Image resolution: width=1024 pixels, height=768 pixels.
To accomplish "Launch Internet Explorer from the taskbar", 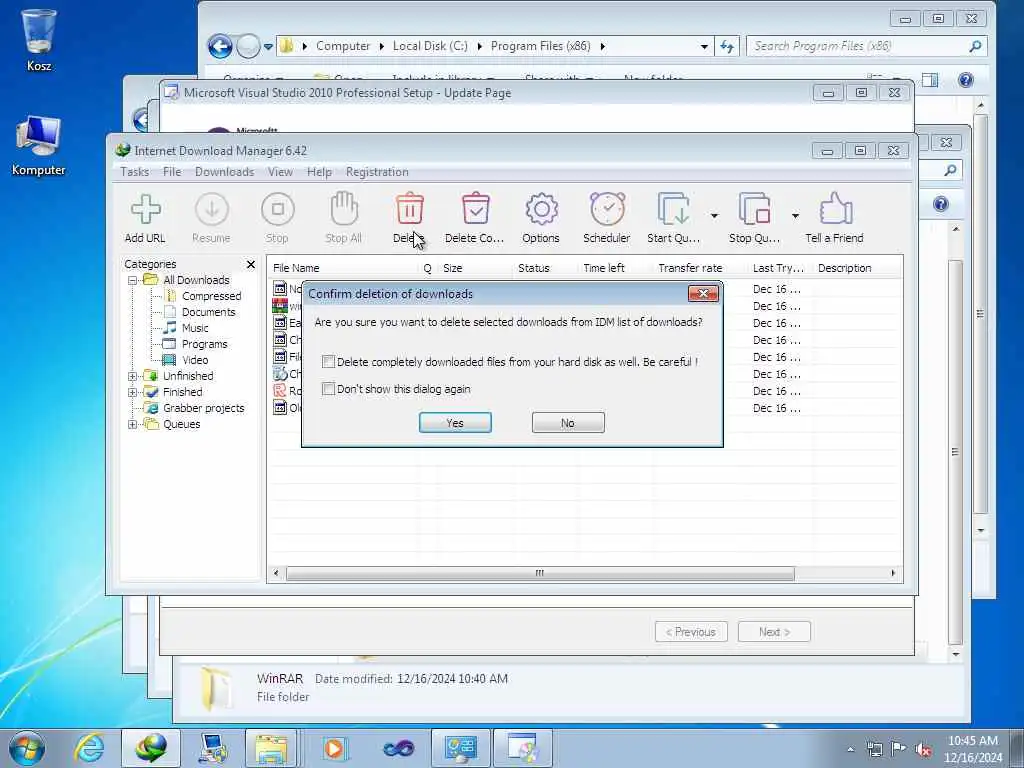I will (x=88, y=748).
